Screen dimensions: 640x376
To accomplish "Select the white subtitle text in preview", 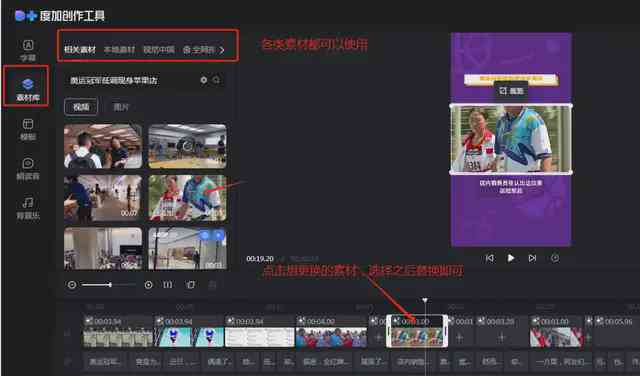I will (511, 187).
